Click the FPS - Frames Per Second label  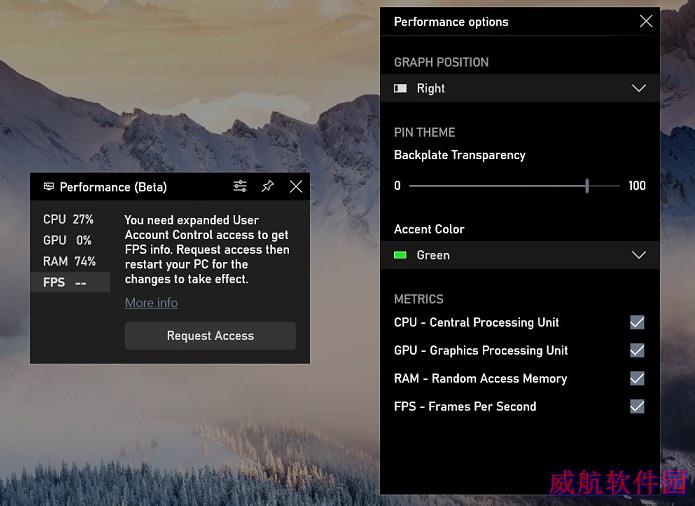coord(465,406)
